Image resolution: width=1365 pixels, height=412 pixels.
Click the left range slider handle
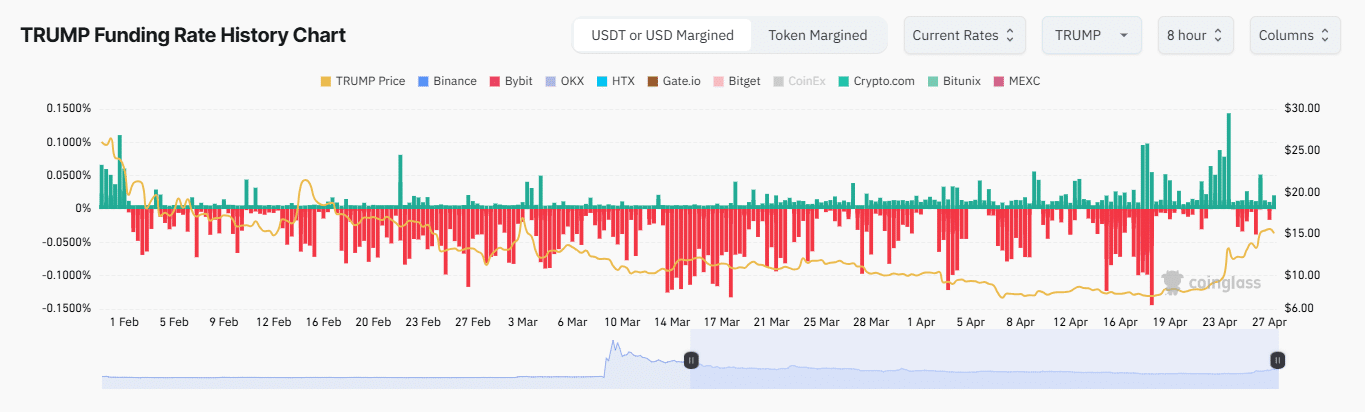coord(689,360)
